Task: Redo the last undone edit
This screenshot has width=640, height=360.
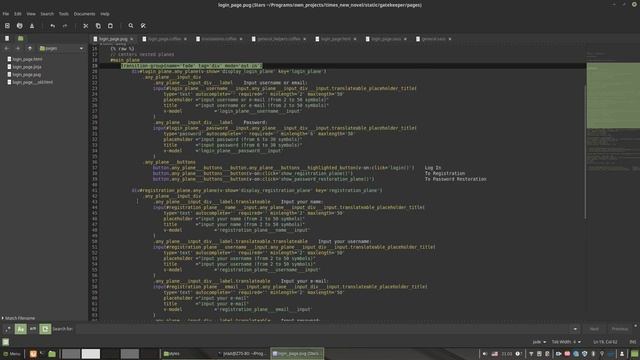Action: [65, 26]
